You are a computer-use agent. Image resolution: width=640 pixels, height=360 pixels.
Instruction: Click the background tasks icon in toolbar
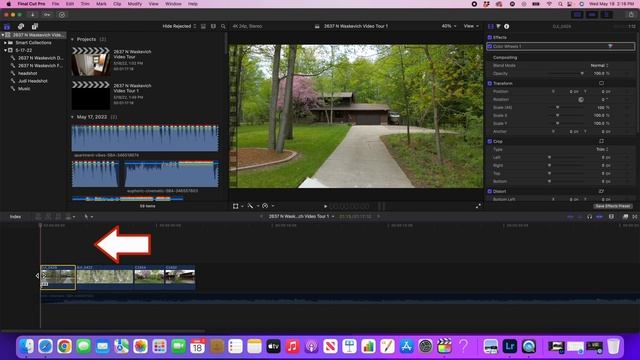tap(62, 15)
